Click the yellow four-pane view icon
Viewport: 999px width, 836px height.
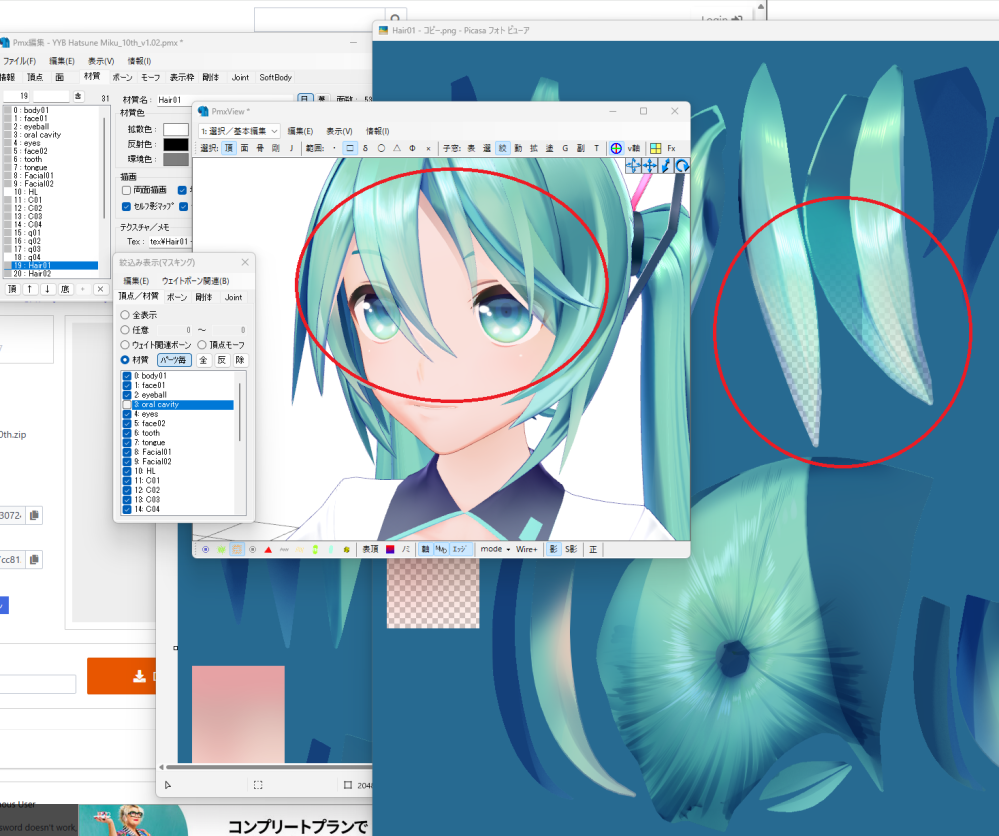click(656, 148)
